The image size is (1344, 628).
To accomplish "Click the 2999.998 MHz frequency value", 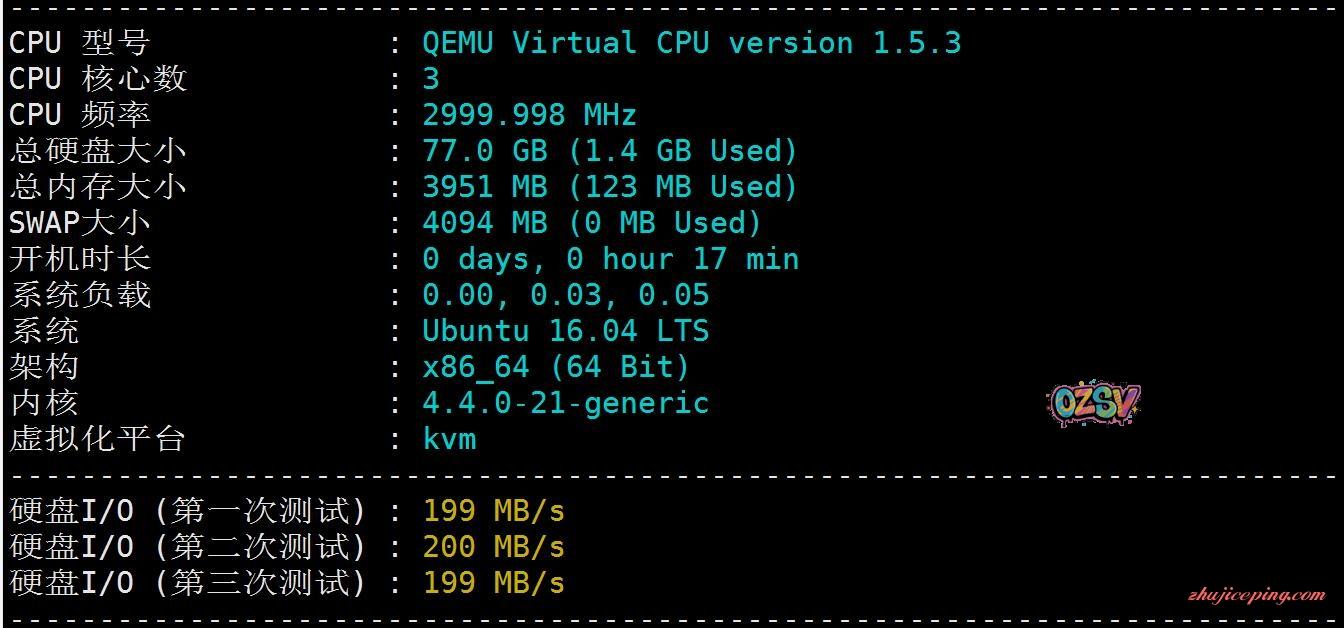I will (529, 115).
